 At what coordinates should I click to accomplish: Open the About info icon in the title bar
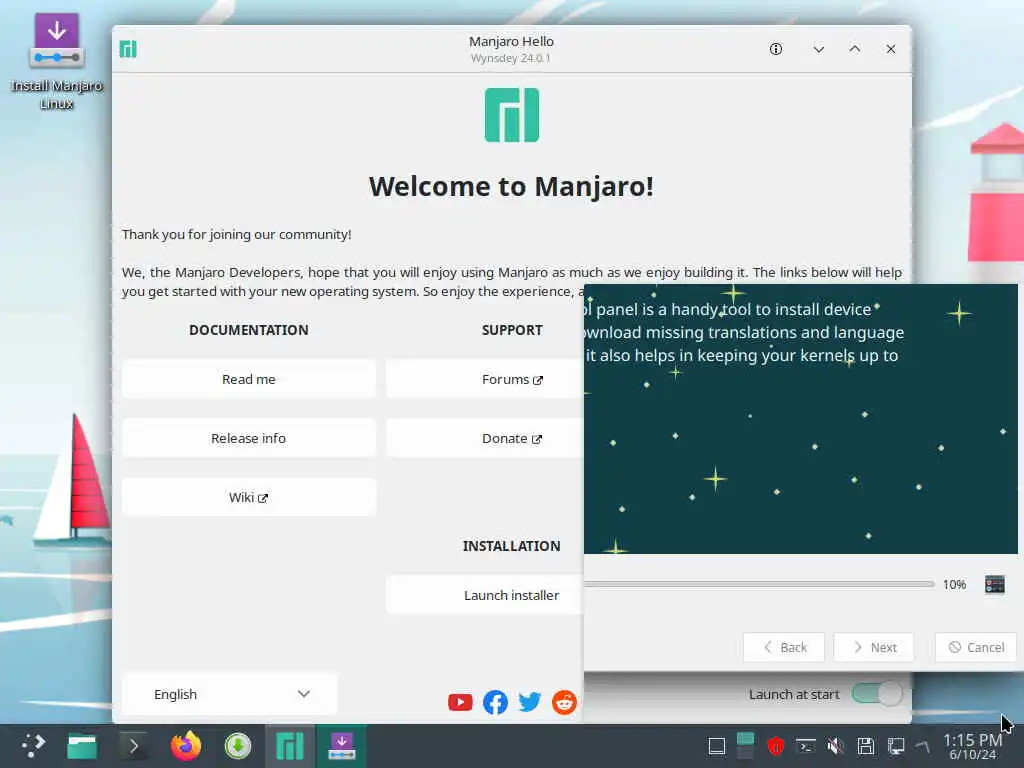pyautogui.click(x=776, y=49)
